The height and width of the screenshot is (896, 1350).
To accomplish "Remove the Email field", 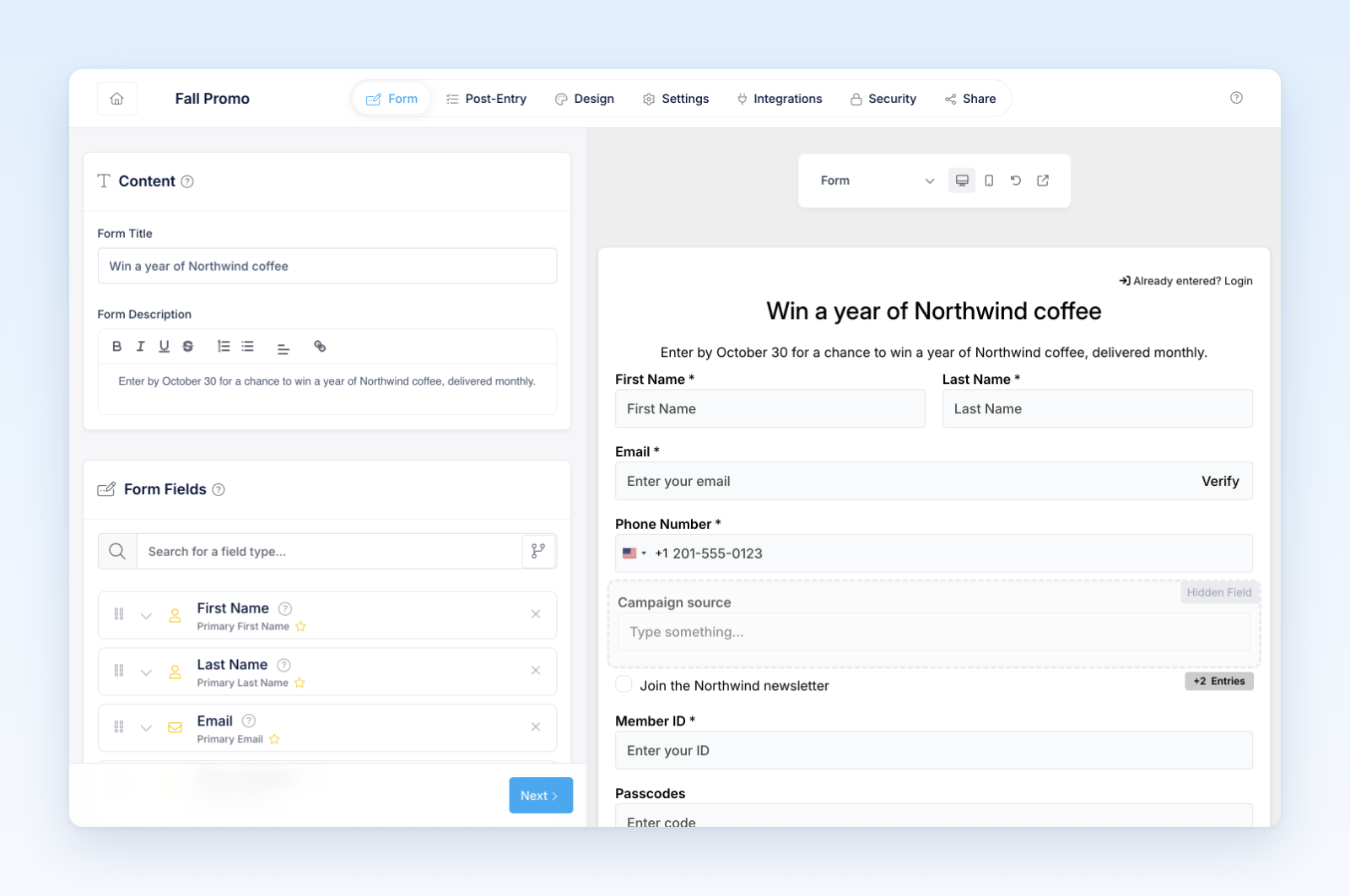I will (536, 726).
